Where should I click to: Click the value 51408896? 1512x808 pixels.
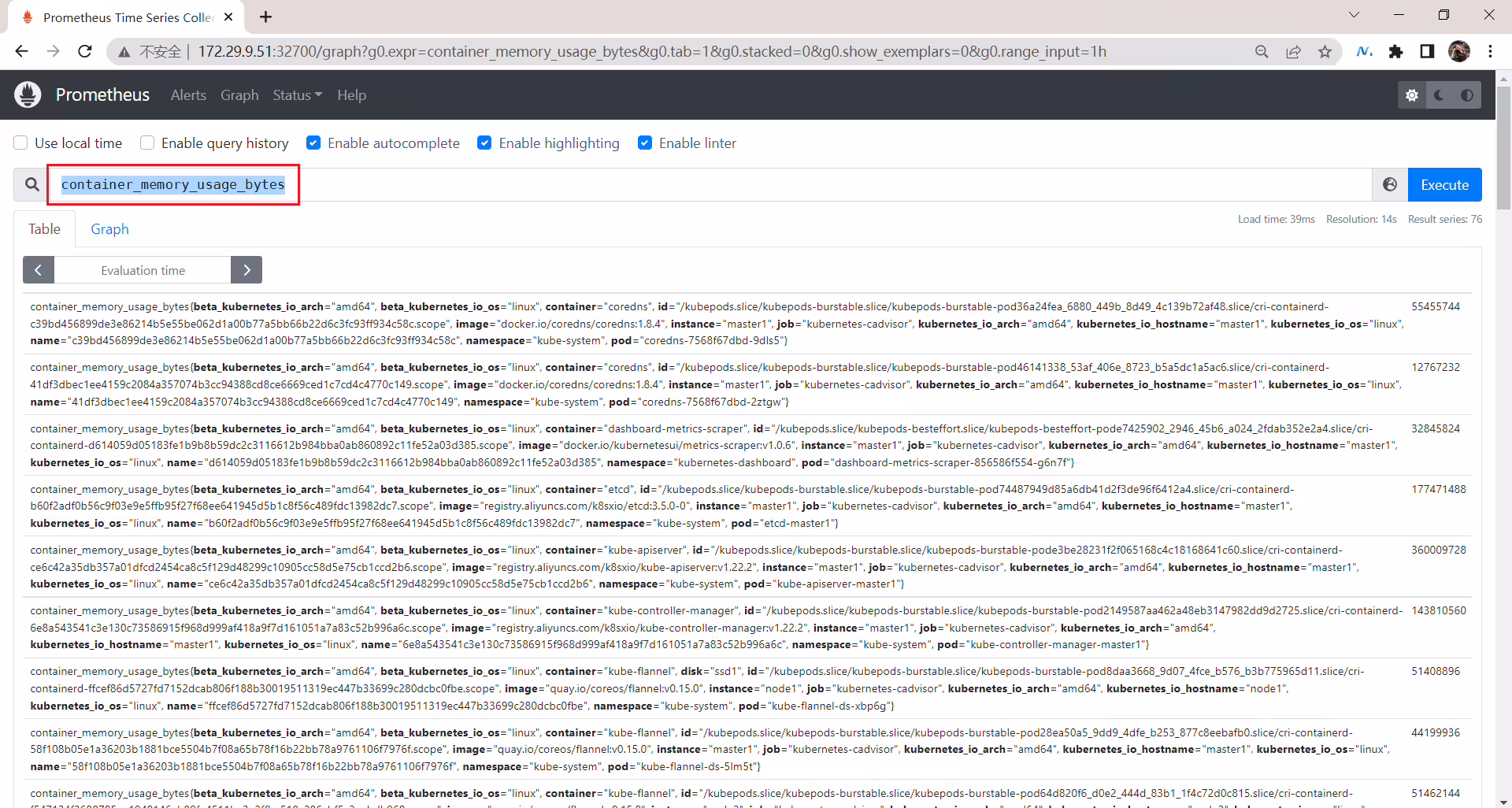click(x=1436, y=671)
